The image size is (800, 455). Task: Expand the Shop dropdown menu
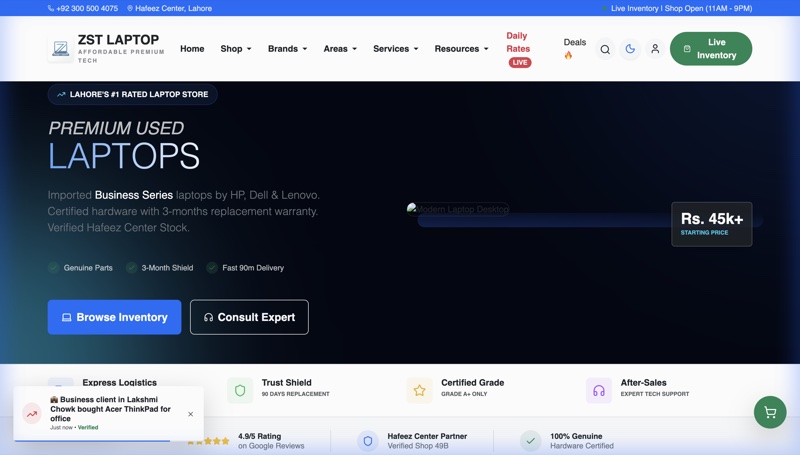click(x=236, y=49)
